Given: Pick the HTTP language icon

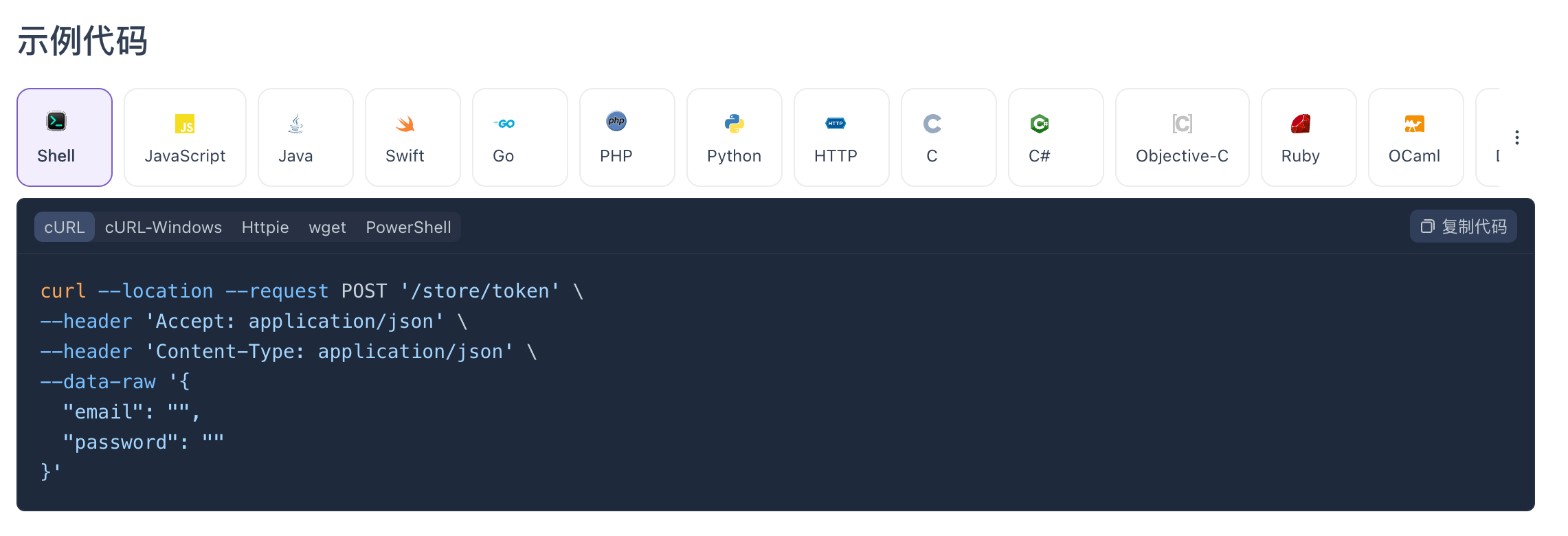Looking at the screenshot, I should point(836,124).
